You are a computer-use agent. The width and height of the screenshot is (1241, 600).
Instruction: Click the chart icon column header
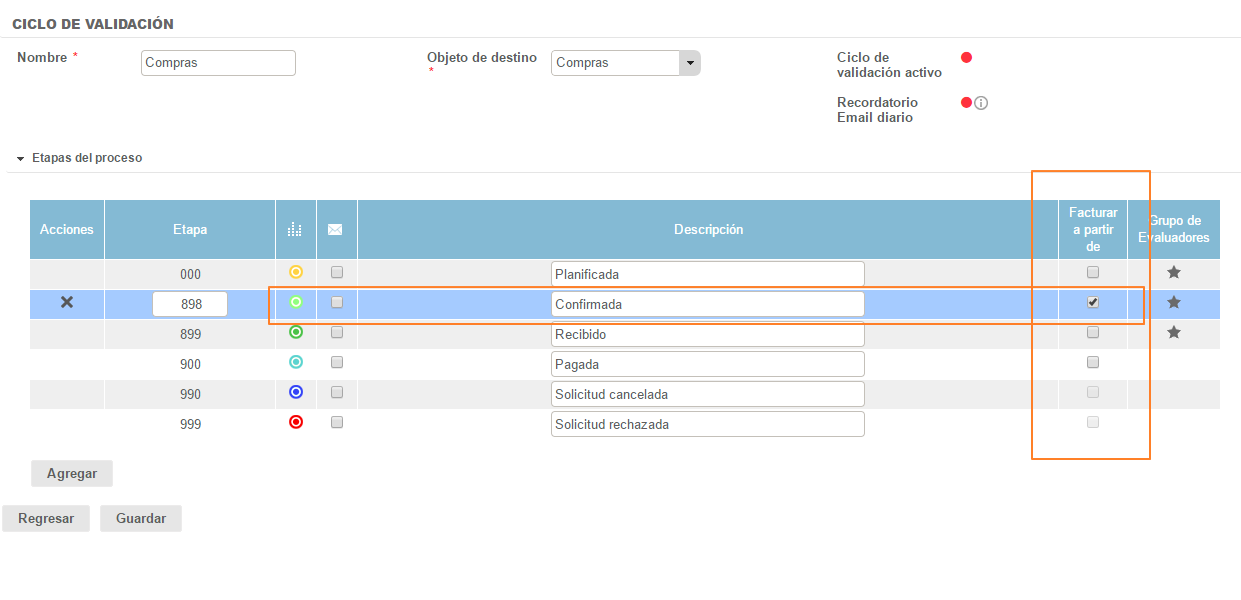[x=294, y=230]
